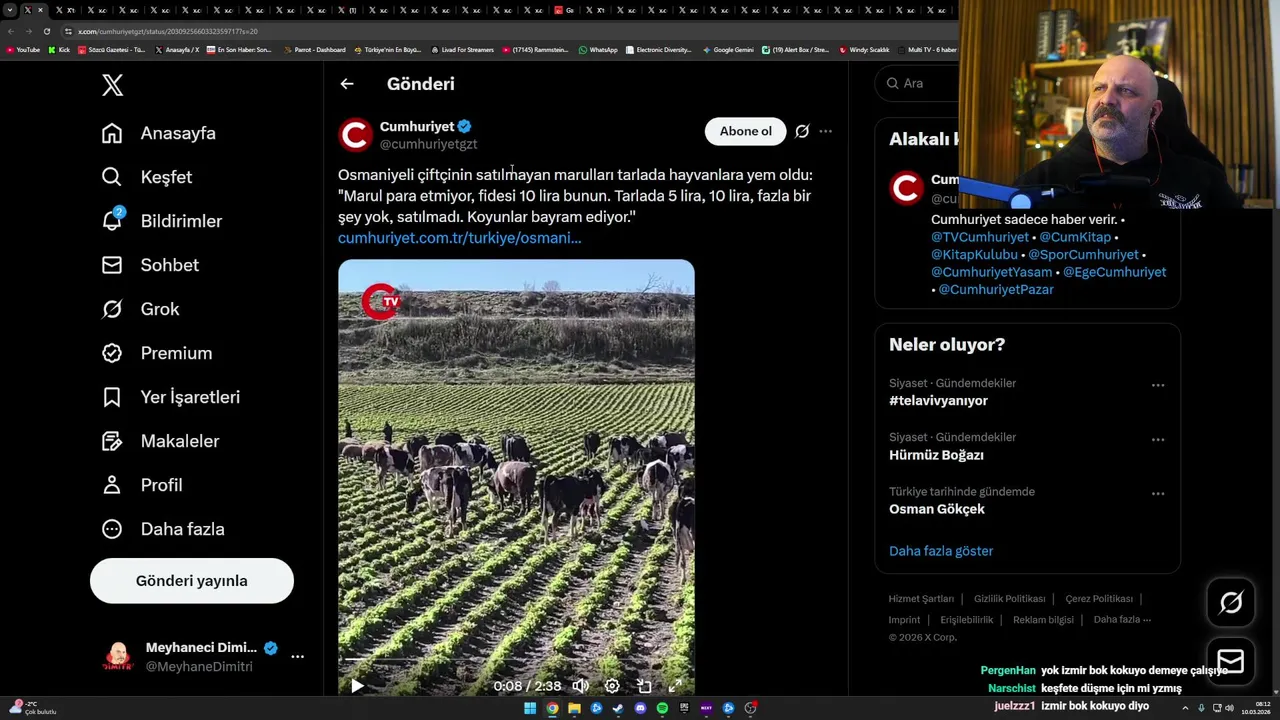Open Anasayfa from the sidebar
Screen dimensions: 1280x720
pyautogui.click(x=159, y=133)
